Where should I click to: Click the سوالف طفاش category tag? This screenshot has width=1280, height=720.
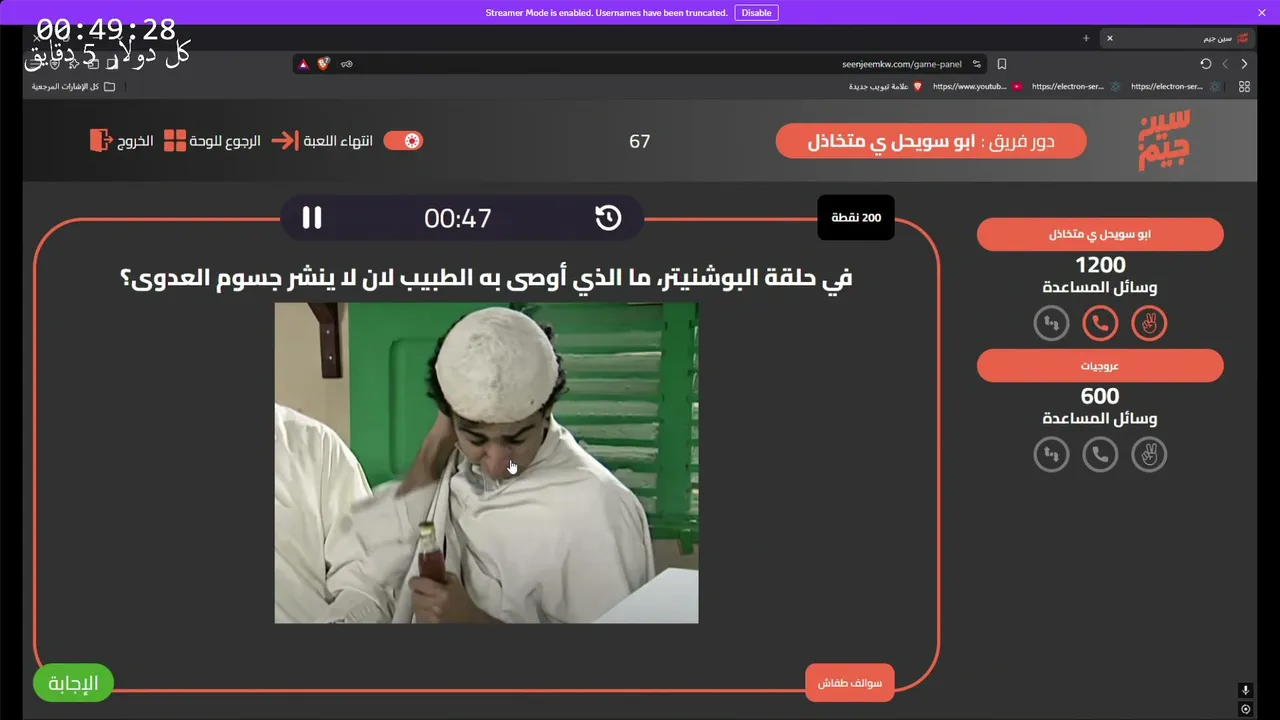click(850, 684)
